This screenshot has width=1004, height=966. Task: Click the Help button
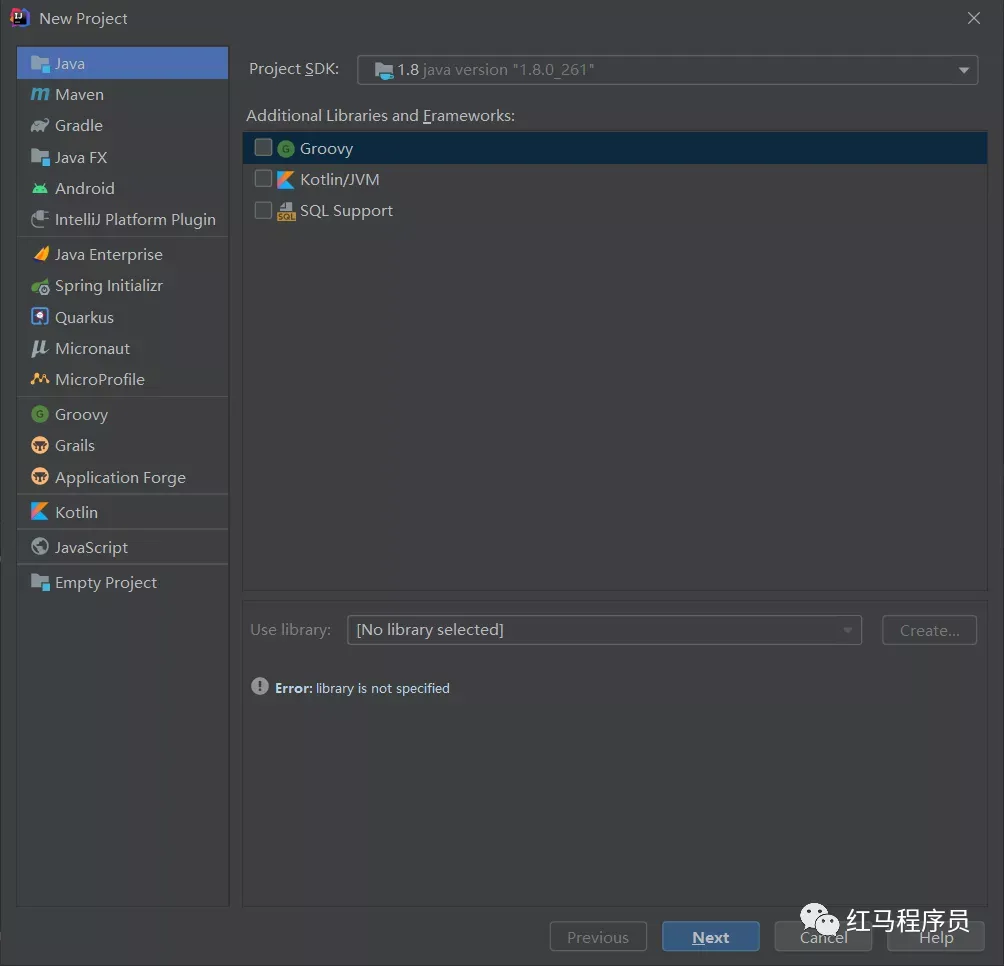[935, 937]
